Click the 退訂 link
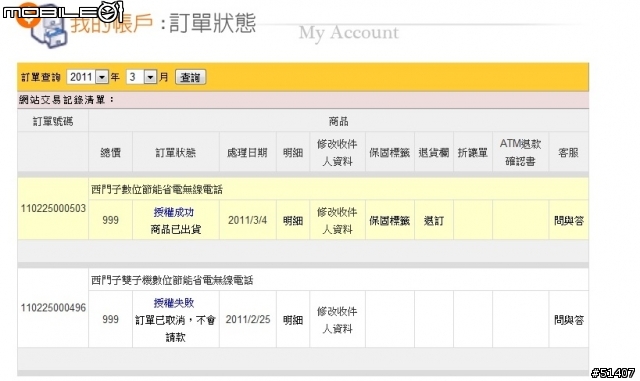This screenshot has height=381, width=640. click(x=433, y=221)
